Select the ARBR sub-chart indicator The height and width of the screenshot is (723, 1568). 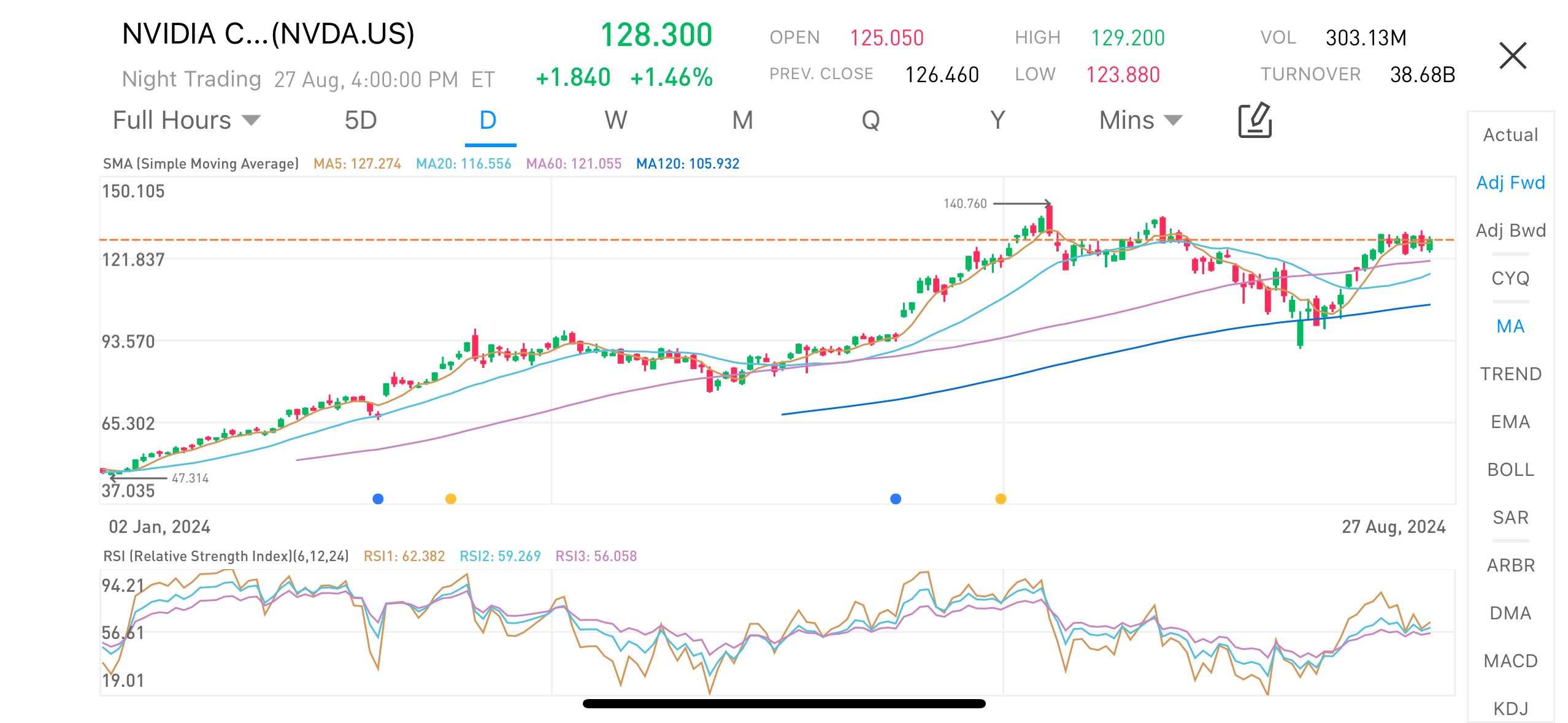click(1510, 565)
